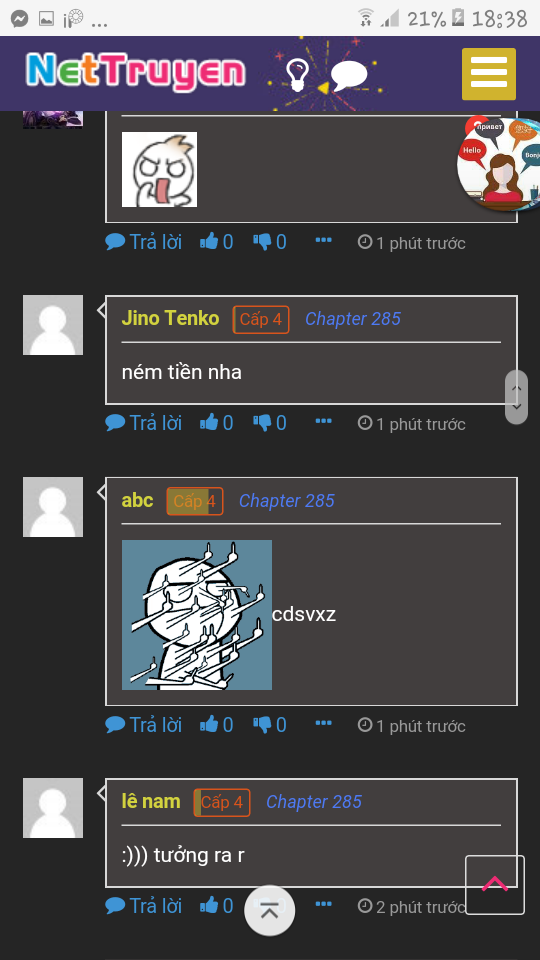Click the NetTruyen logo

click(135, 72)
